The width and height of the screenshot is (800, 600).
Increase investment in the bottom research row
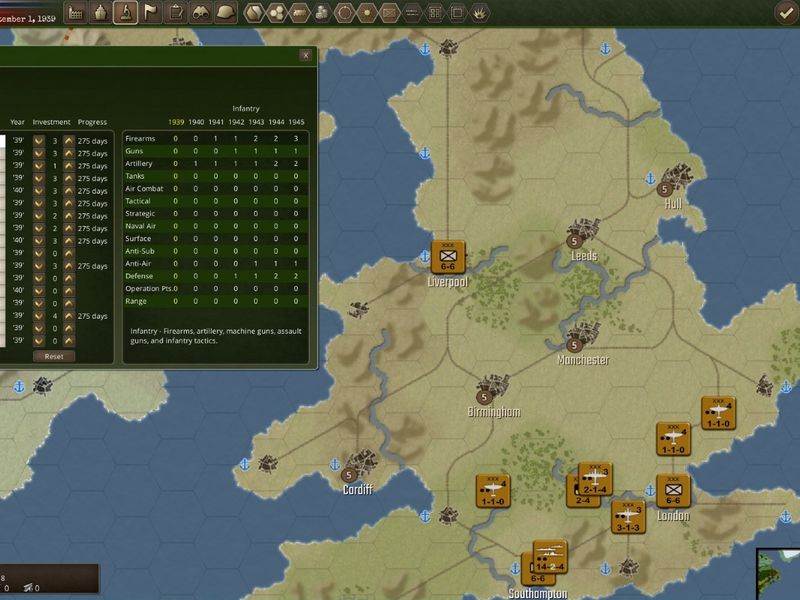(x=69, y=341)
